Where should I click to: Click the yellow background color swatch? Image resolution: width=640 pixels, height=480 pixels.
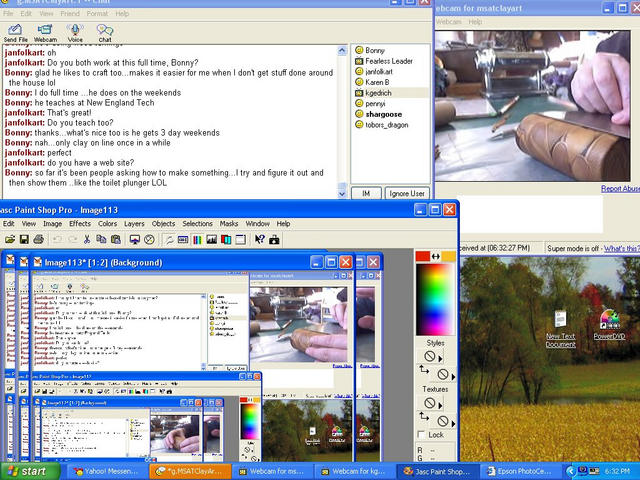click(x=448, y=256)
